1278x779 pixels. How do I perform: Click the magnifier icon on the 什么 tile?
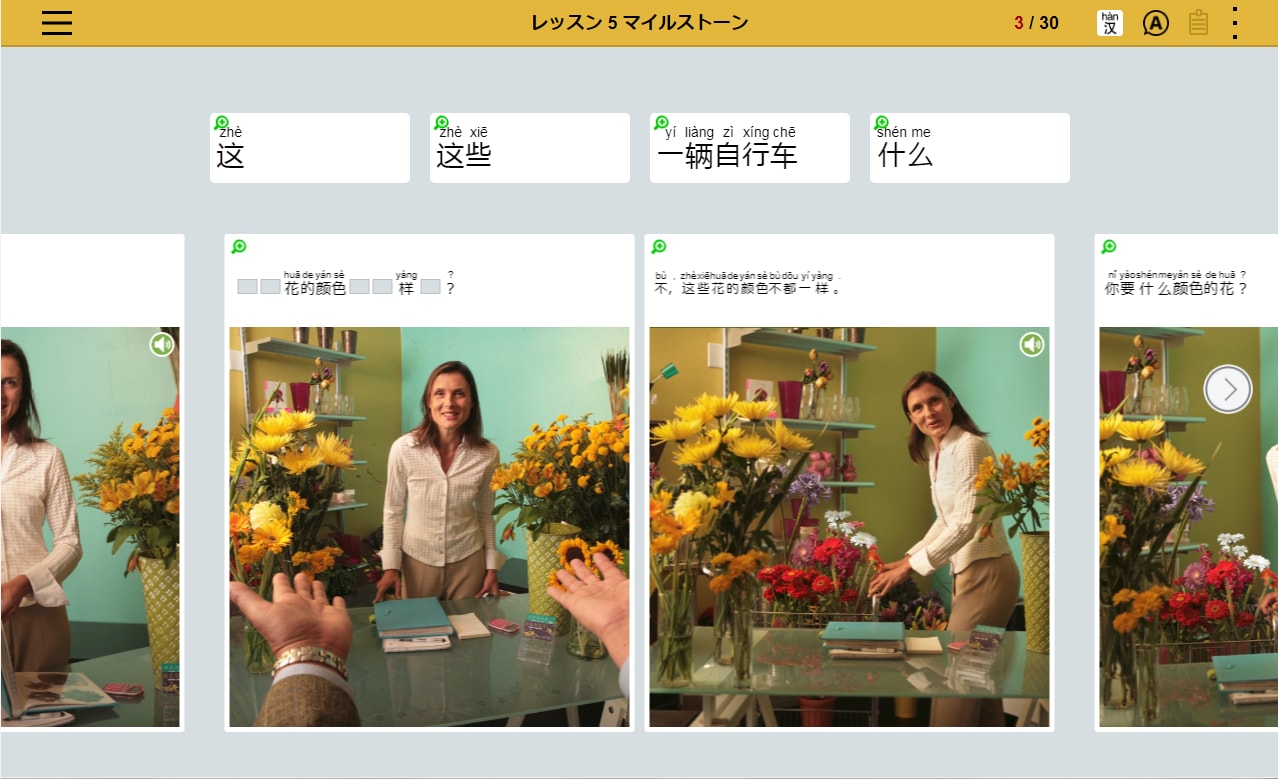click(x=881, y=121)
